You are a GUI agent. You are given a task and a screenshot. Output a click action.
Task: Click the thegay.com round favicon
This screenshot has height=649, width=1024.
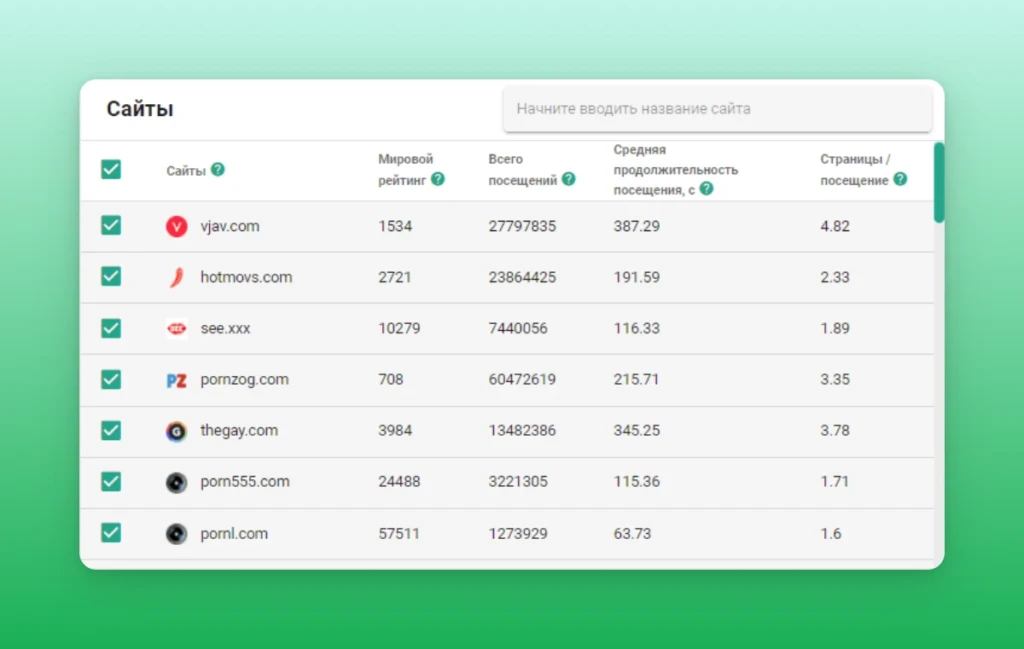176,431
